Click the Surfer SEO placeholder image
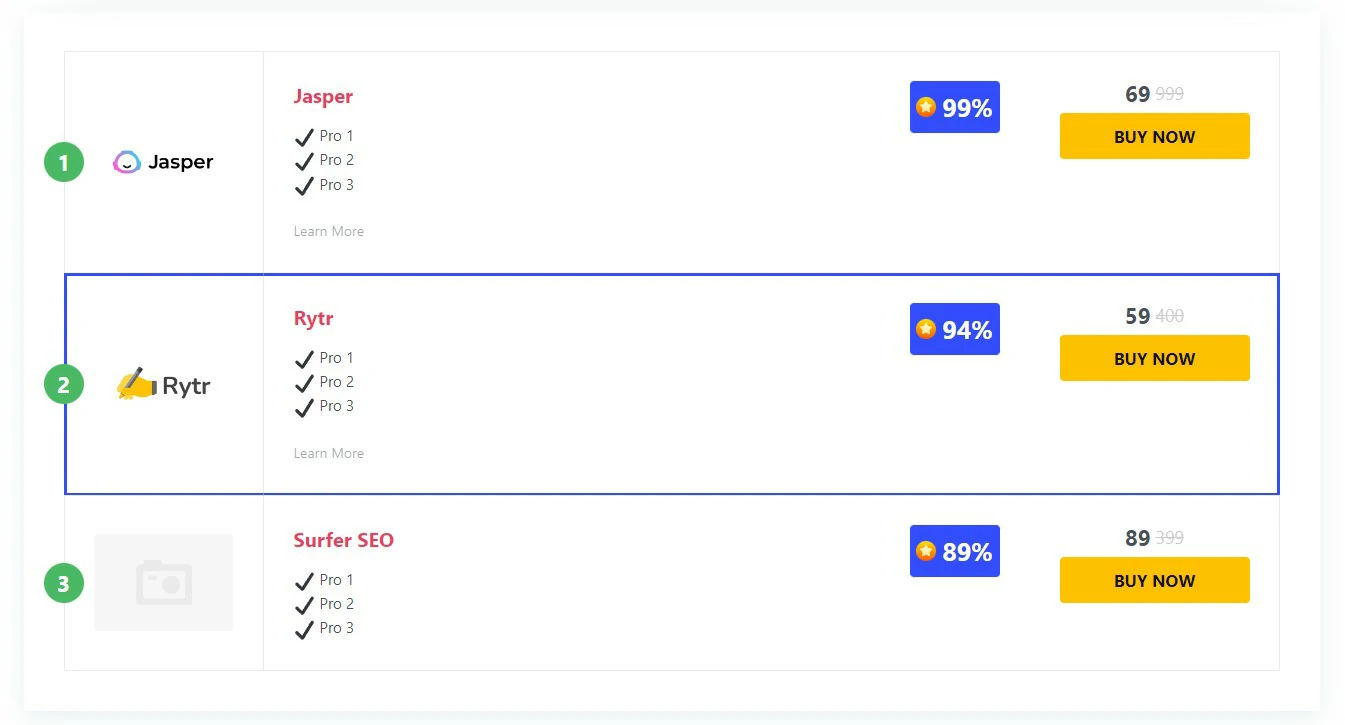 coord(163,582)
